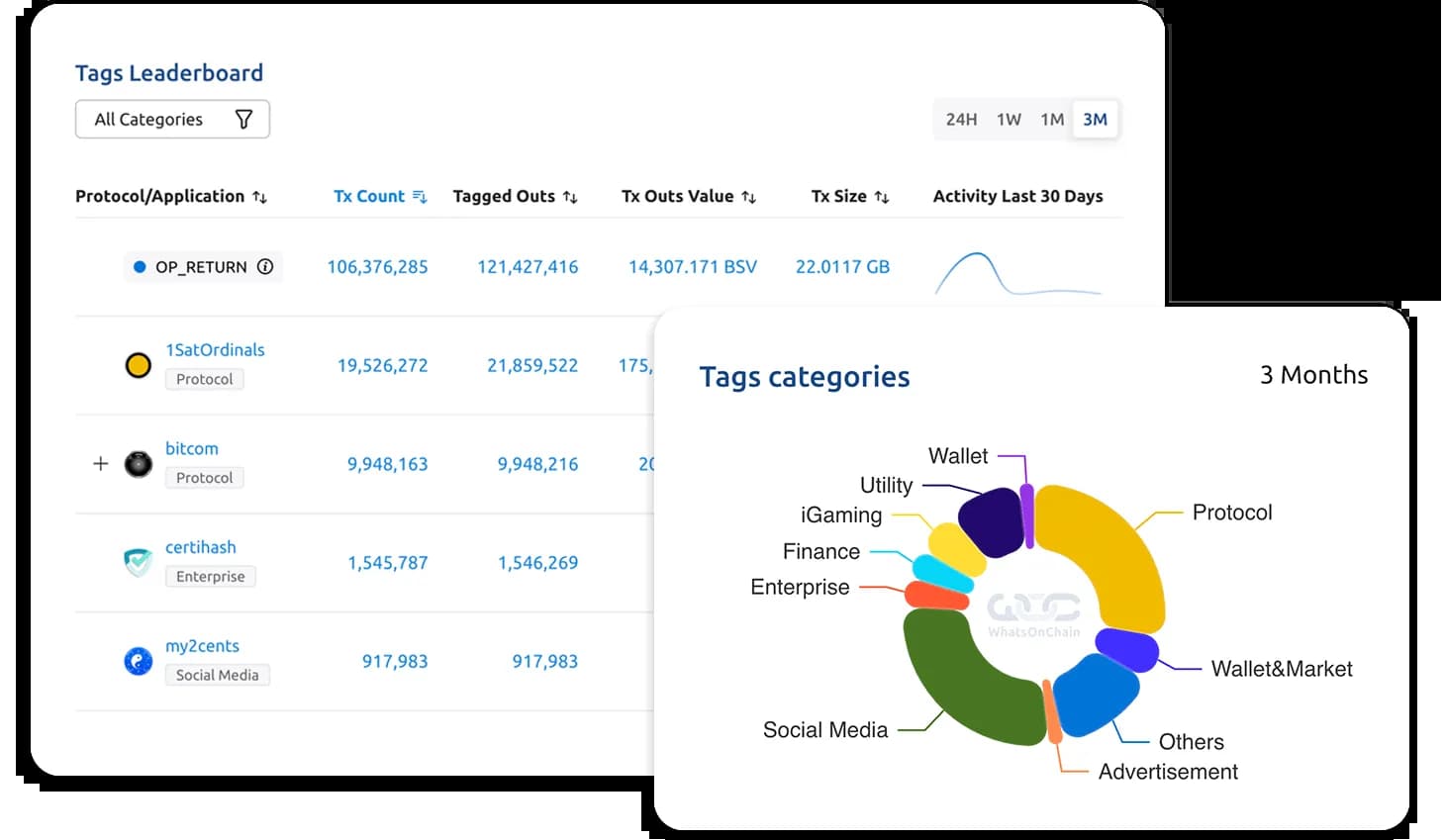The height and width of the screenshot is (840, 1445).
Task: Sort by Tx Count column icon
Action: point(420,197)
